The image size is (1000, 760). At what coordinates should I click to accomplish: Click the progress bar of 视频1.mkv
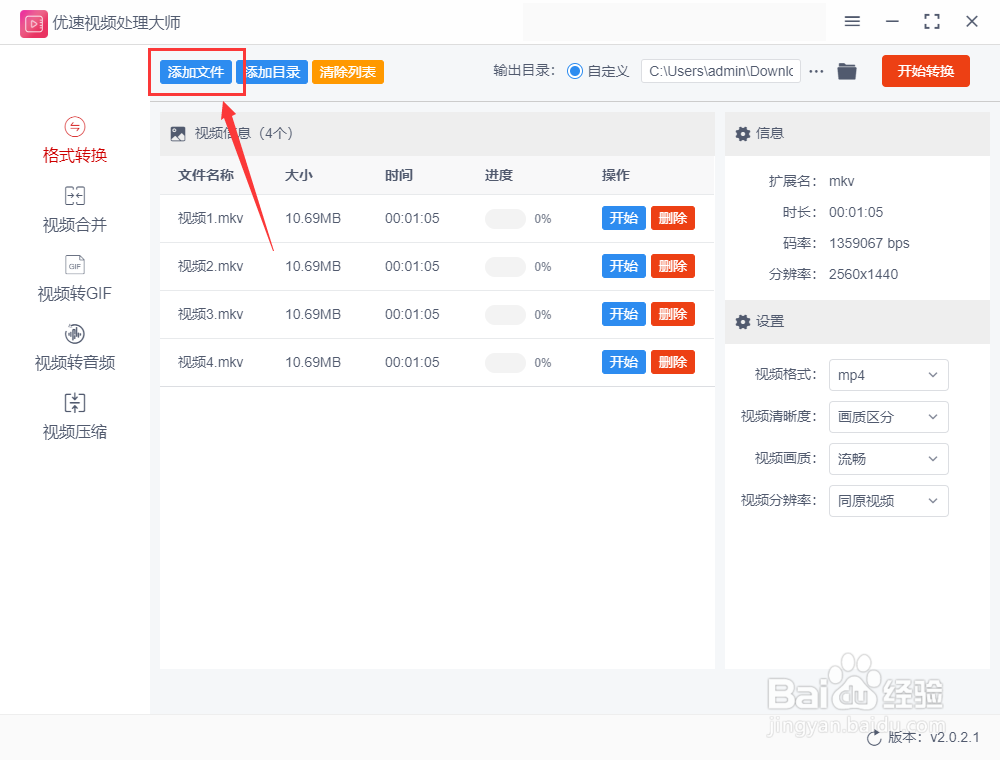[x=505, y=218]
